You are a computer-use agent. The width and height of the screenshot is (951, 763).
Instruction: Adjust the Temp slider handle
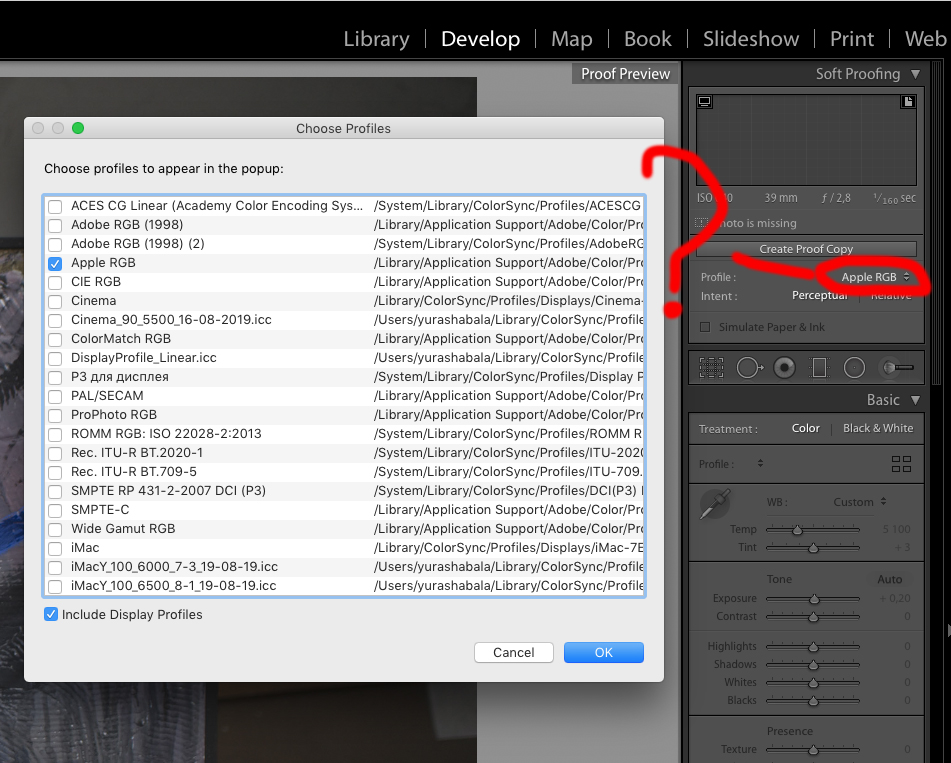[x=798, y=530]
